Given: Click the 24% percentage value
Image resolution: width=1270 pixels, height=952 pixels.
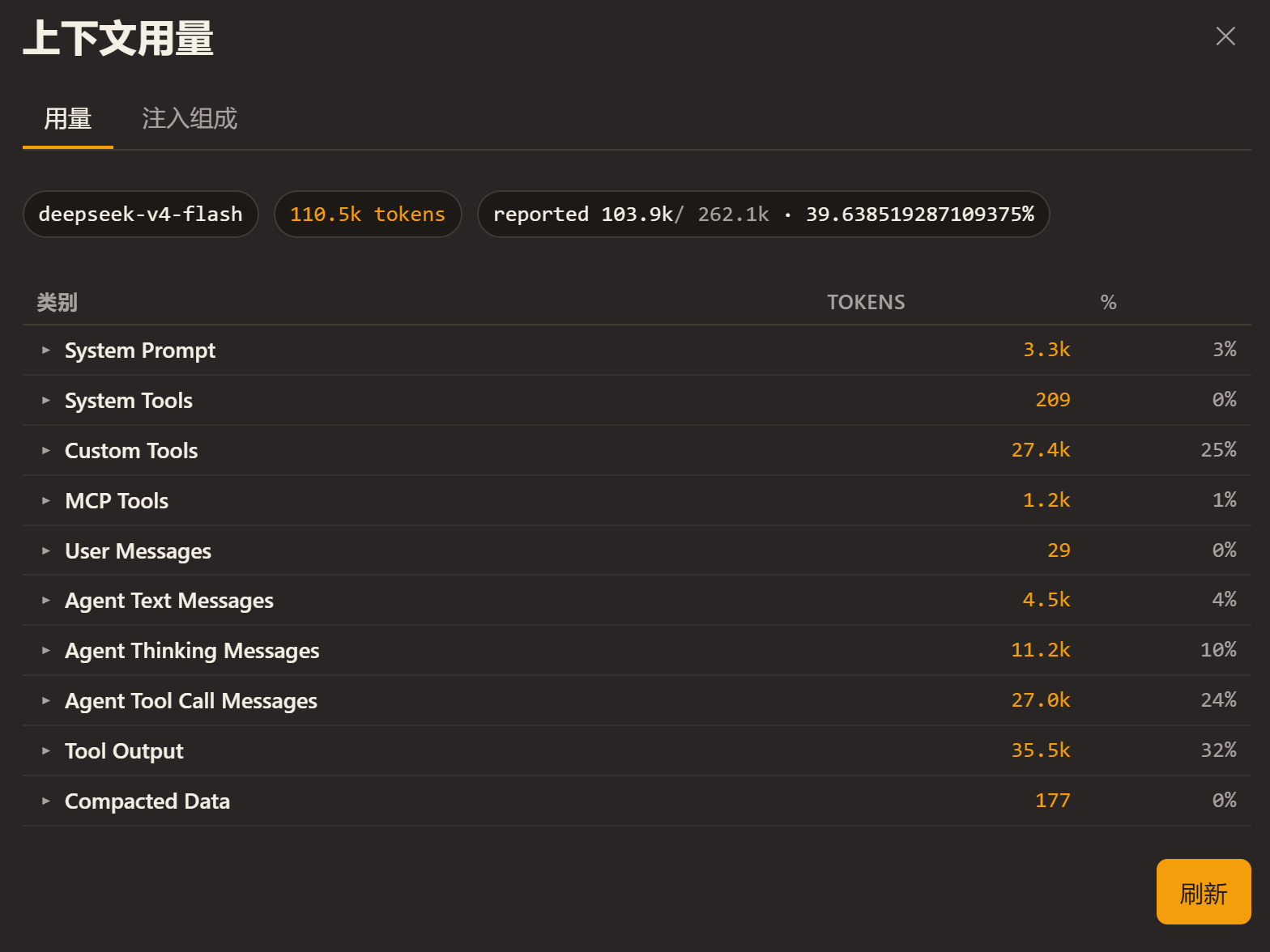Looking at the screenshot, I should pos(1219,700).
